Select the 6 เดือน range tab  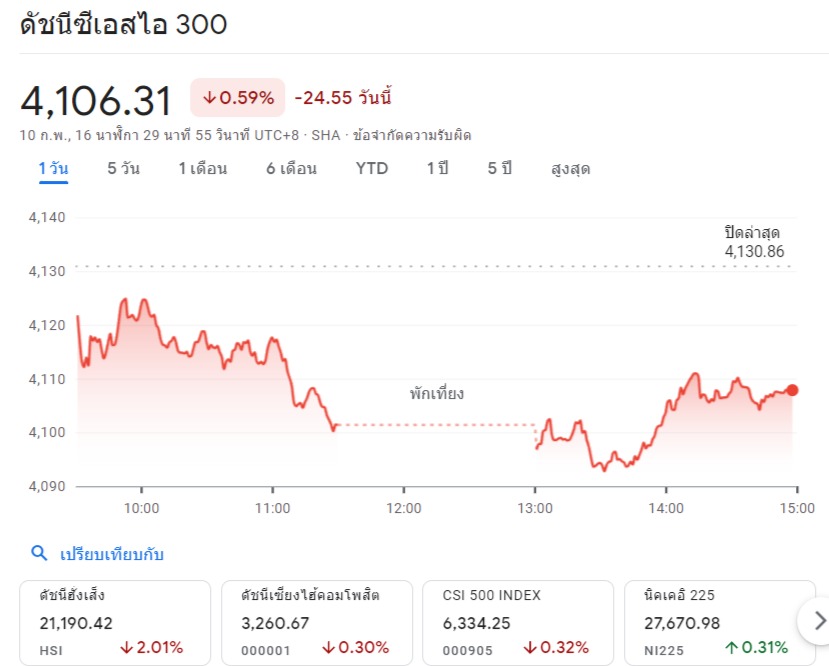pyautogui.click(x=291, y=168)
